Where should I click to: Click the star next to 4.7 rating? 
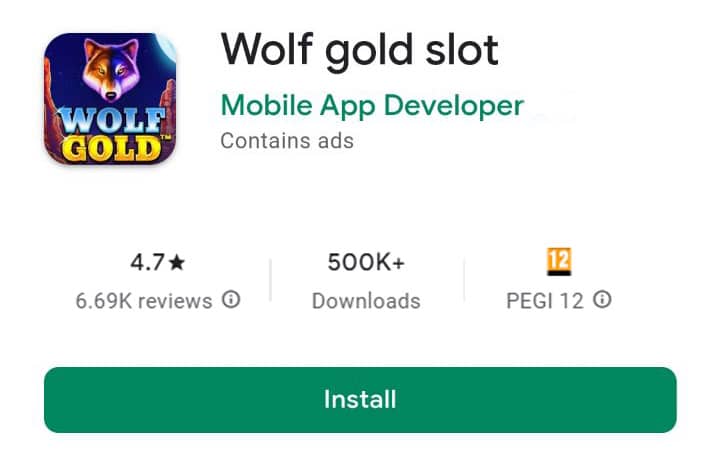pyautogui.click(x=176, y=263)
